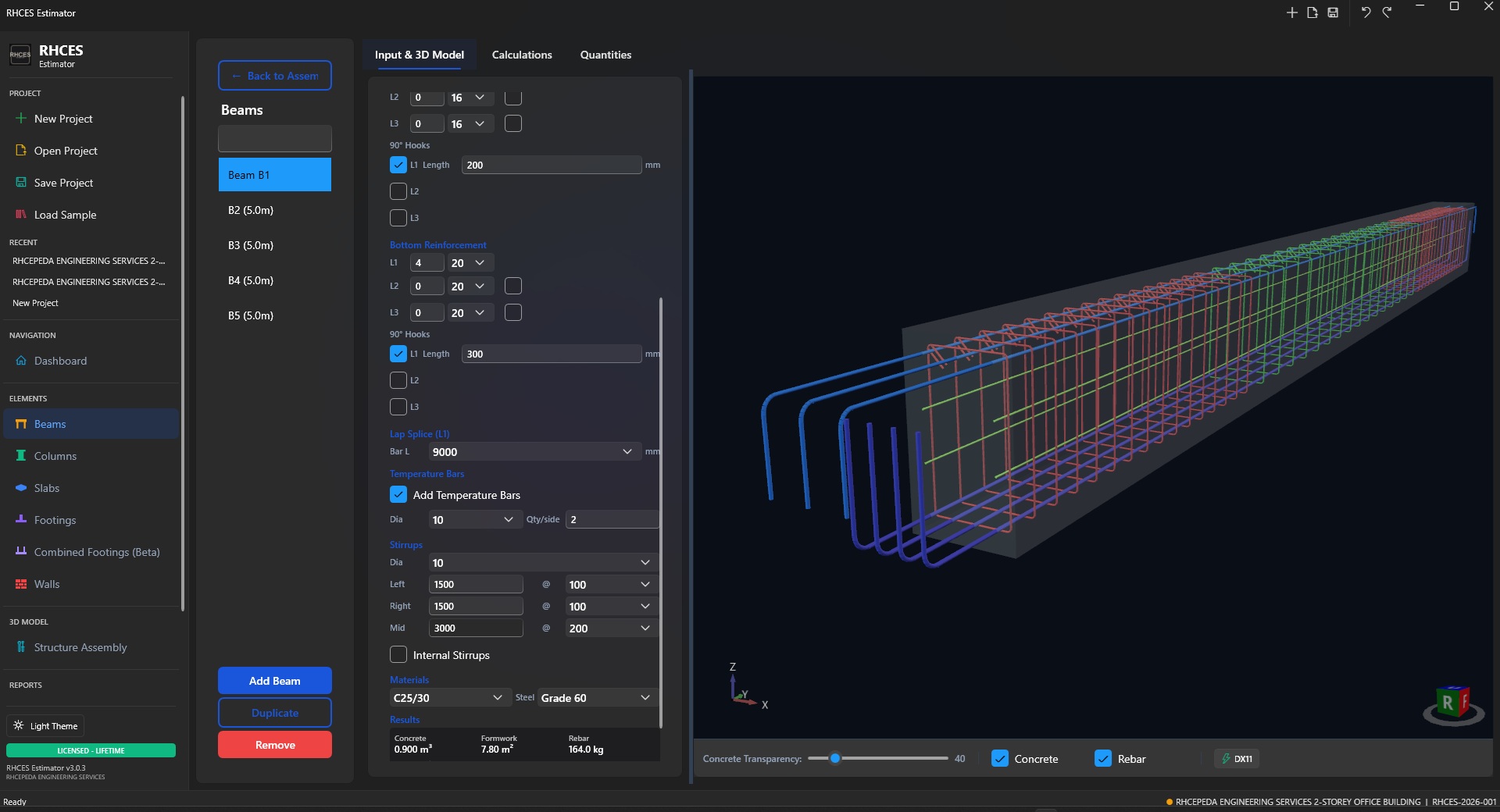
Task: Select beam B3 (5.0m)
Action: (x=275, y=245)
